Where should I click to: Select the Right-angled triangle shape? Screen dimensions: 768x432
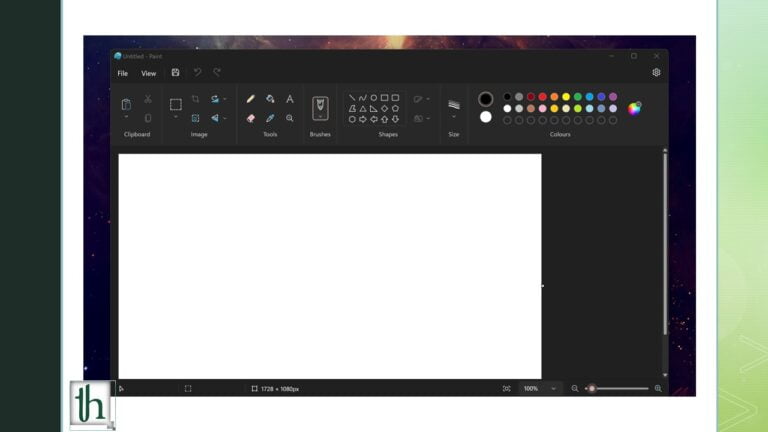pyautogui.click(x=373, y=108)
